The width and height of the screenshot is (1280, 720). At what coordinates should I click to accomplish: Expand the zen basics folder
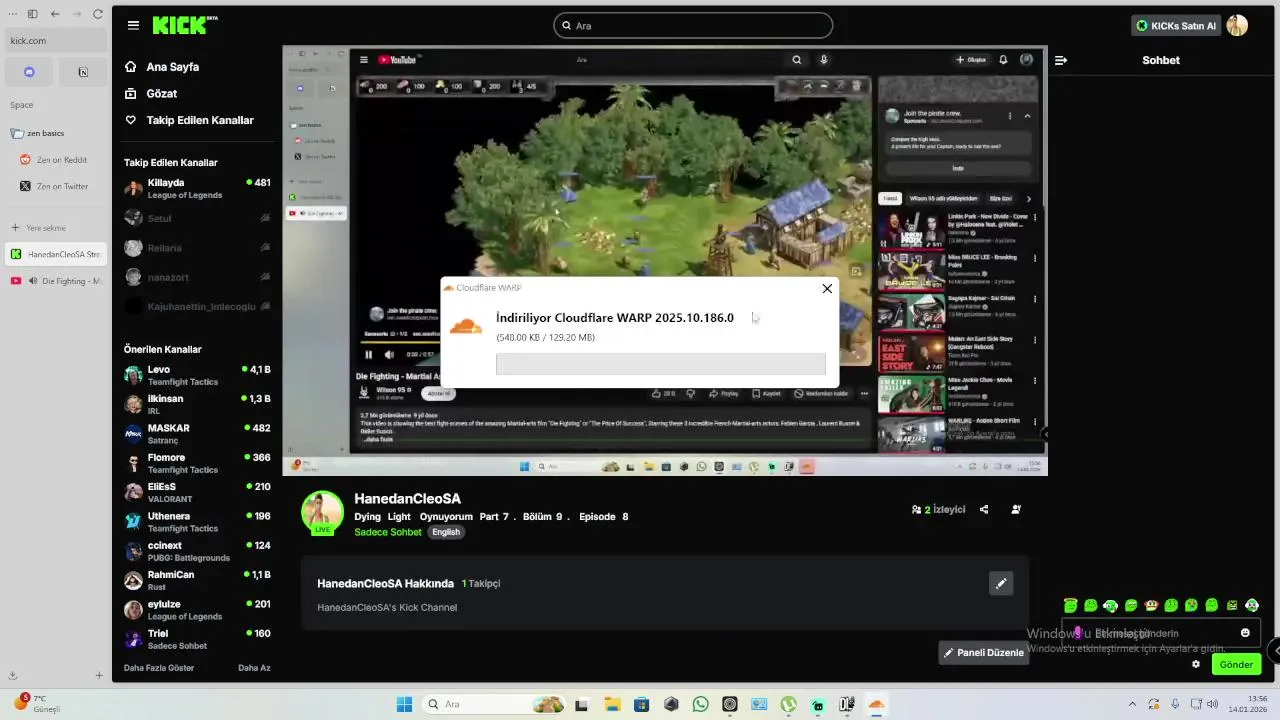tap(56, 133)
